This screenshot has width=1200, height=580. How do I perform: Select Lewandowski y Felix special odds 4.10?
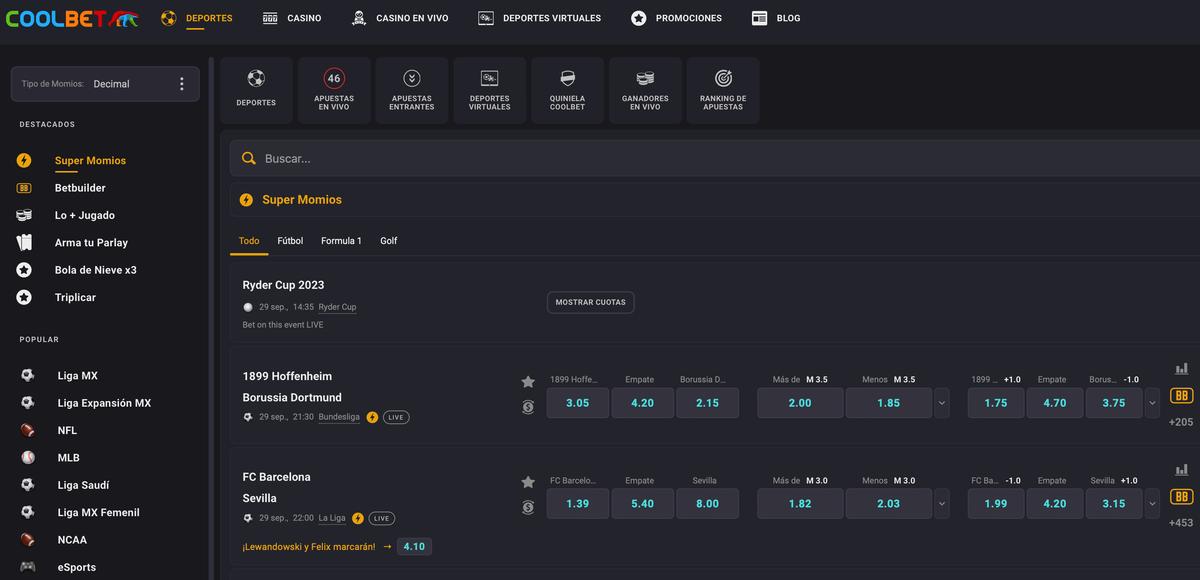414,547
